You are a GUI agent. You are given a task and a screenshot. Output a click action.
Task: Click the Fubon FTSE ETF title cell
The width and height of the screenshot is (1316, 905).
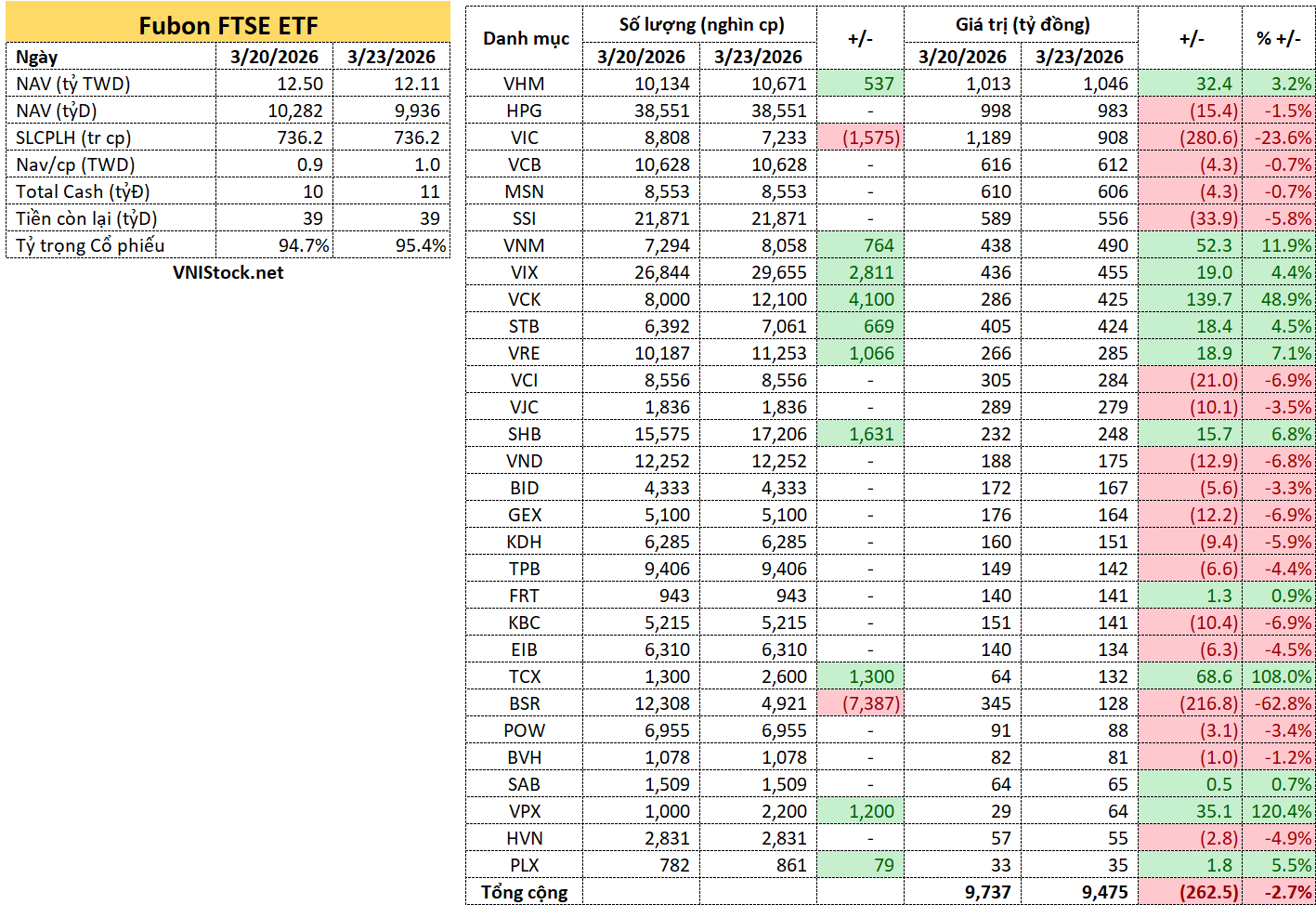(x=228, y=25)
